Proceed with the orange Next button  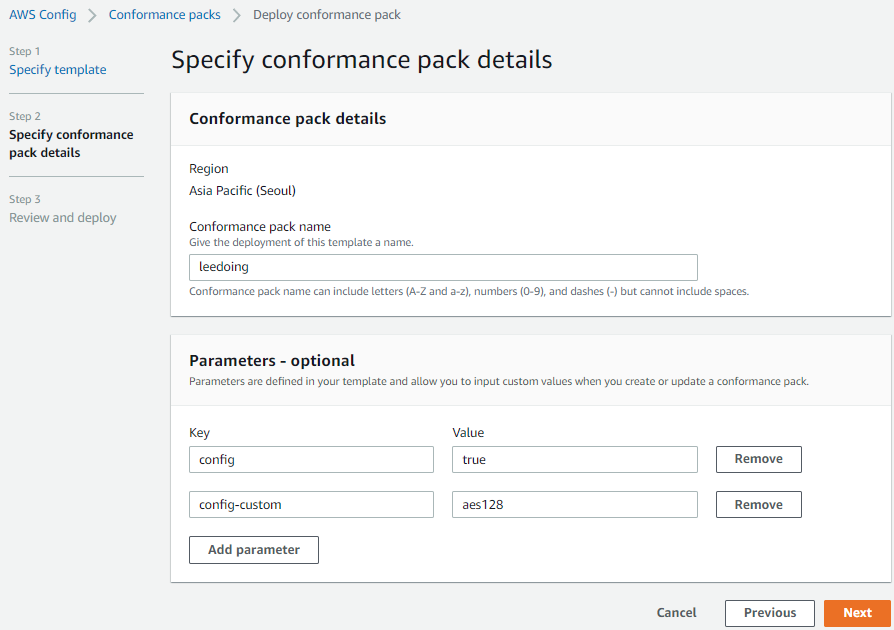pyautogui.click(x=857, y=613)
